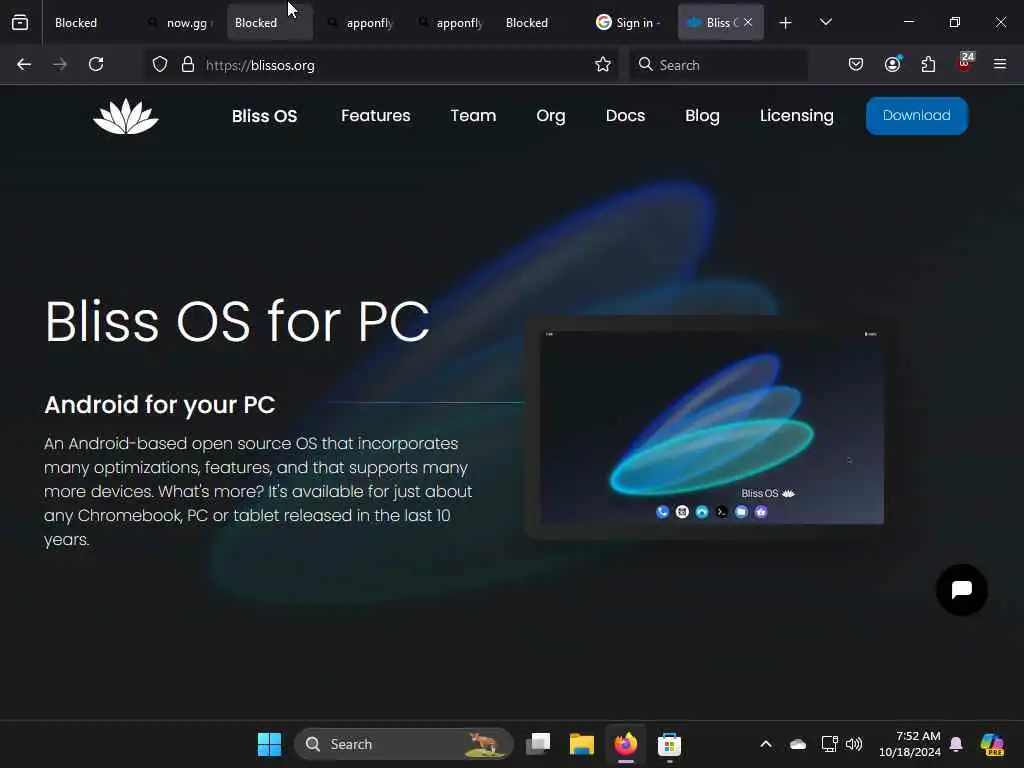Image resolution: width=1024 pixels, height=768 pixels.
Task: Switch to the Blocked tab under the cursor
Action: click(x=270, y=23)
